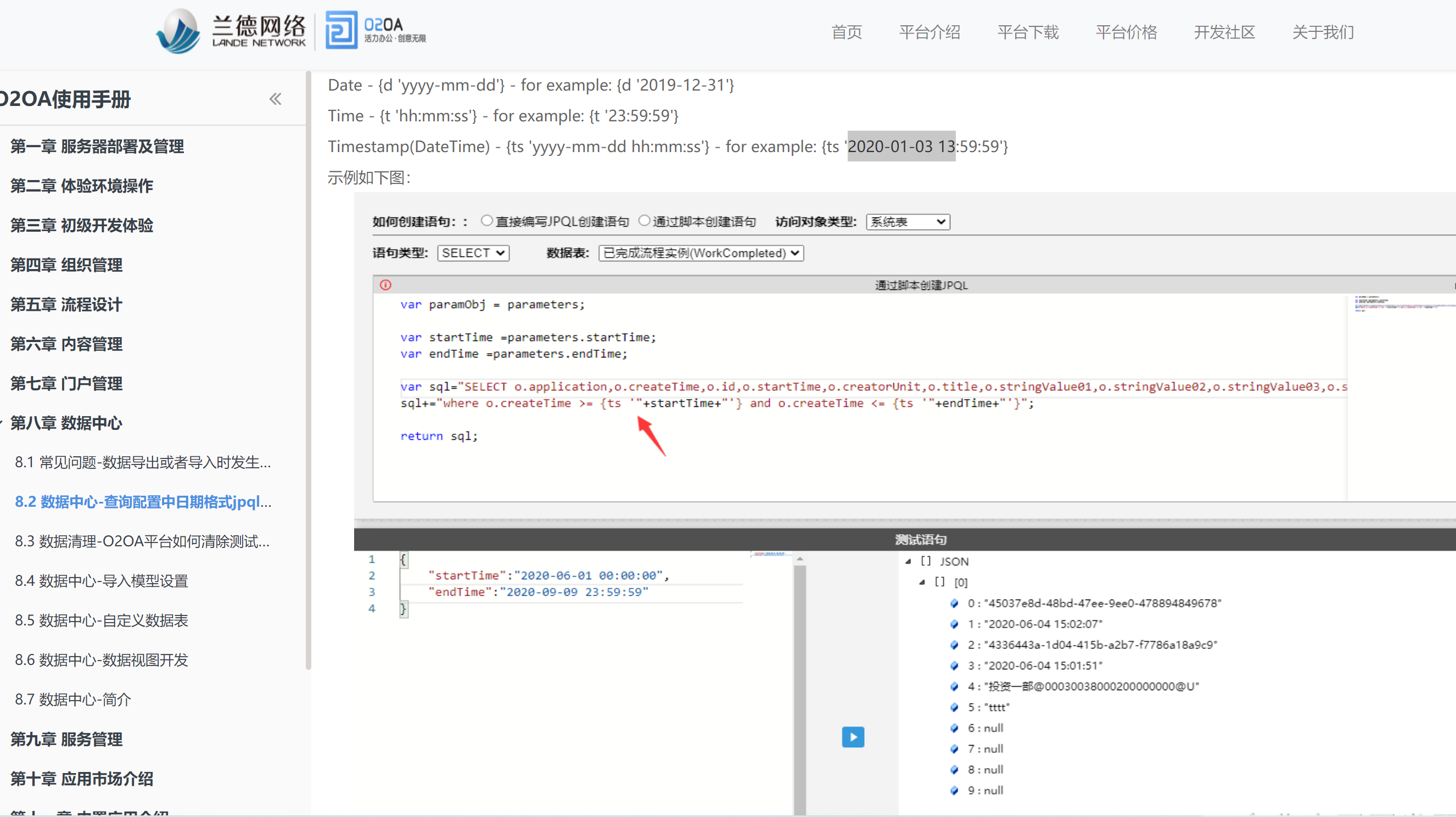Collapse the [0] array tree node

coord(922,582)
